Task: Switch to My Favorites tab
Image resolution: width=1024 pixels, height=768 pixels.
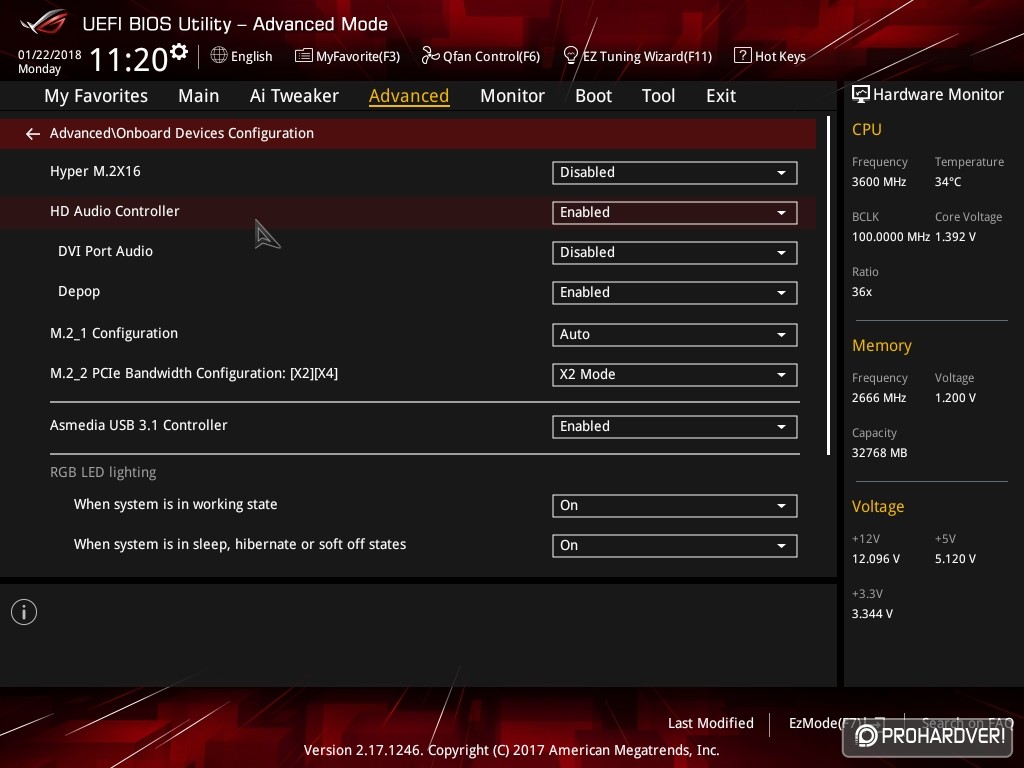Action: pos(96,96)
